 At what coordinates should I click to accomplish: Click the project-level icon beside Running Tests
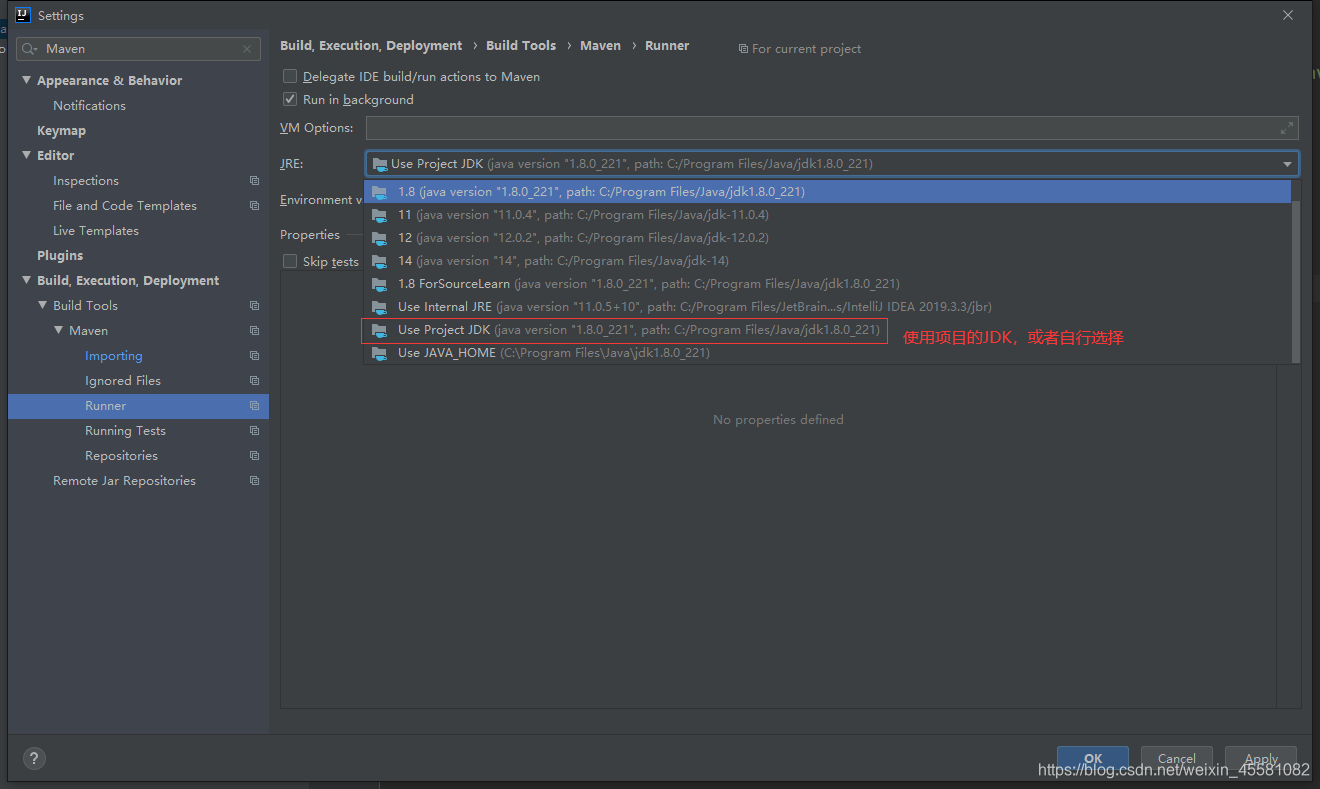coord(254,431)
